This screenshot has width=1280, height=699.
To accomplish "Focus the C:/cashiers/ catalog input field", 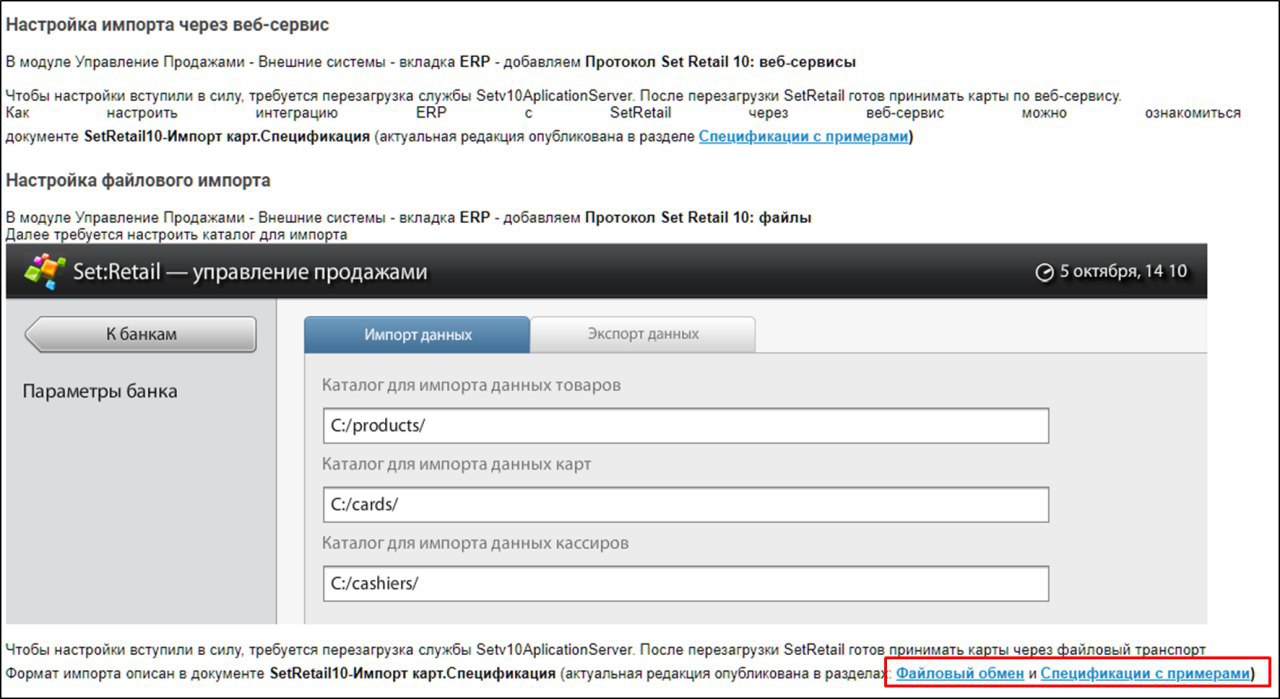I will [x=686, y=584].
